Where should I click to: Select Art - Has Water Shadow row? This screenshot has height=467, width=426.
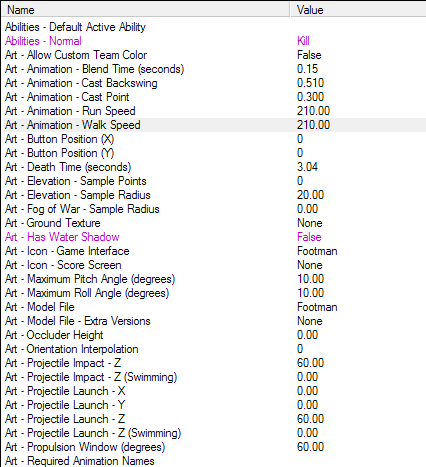click(x=214, y=237)
